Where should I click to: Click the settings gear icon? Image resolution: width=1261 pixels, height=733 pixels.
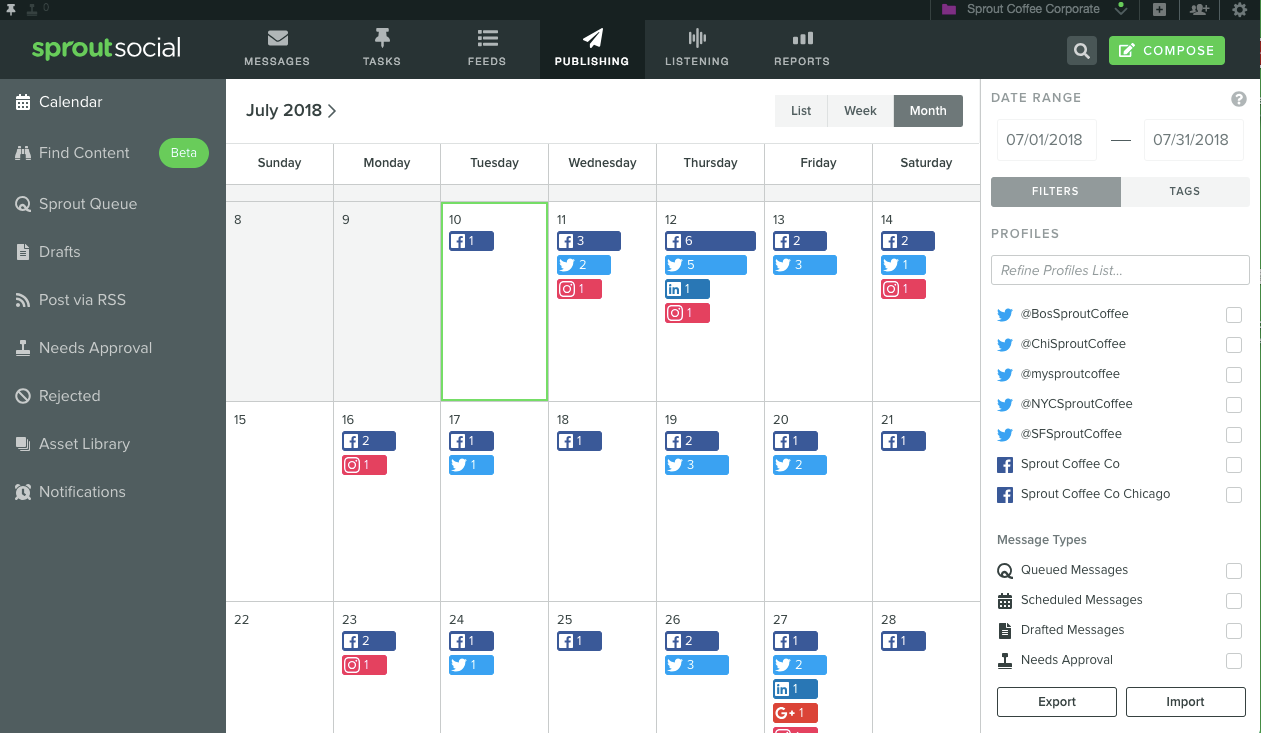pos(1240,10)
